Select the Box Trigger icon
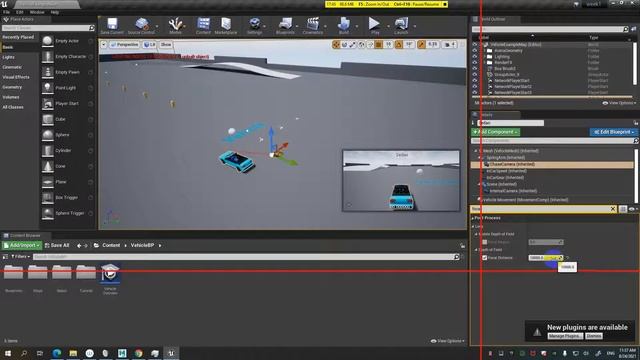 (x=48, y=197)
